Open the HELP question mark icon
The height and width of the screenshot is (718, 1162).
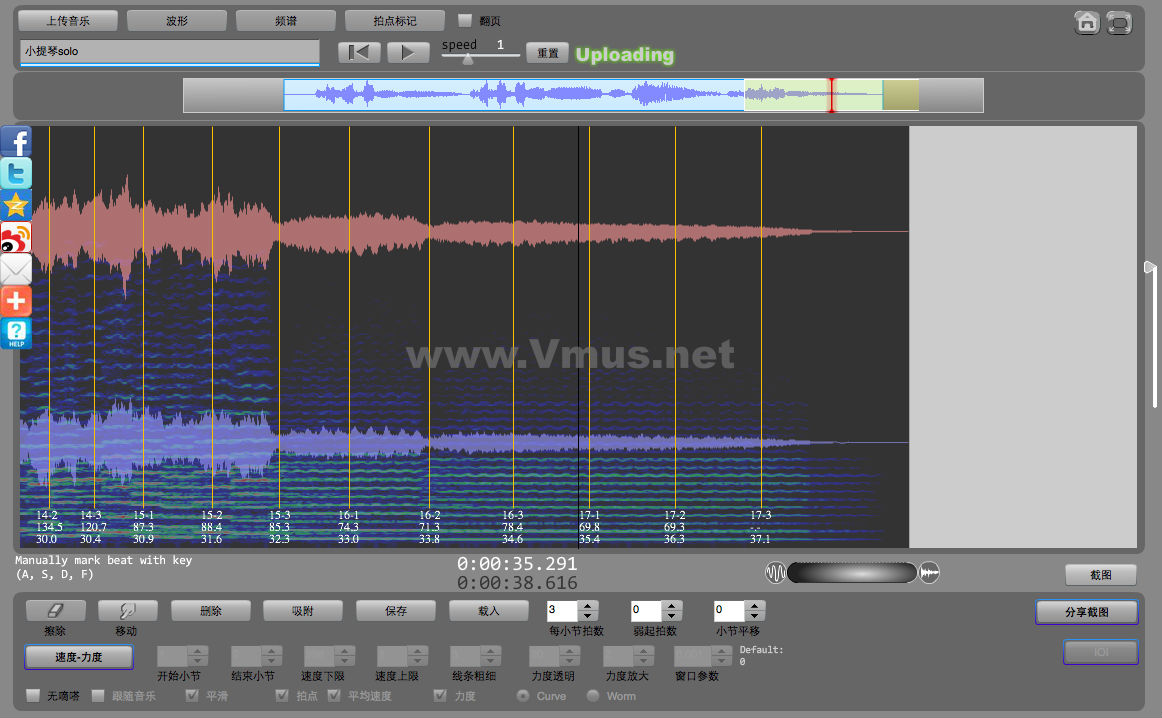tap(16, 333)
